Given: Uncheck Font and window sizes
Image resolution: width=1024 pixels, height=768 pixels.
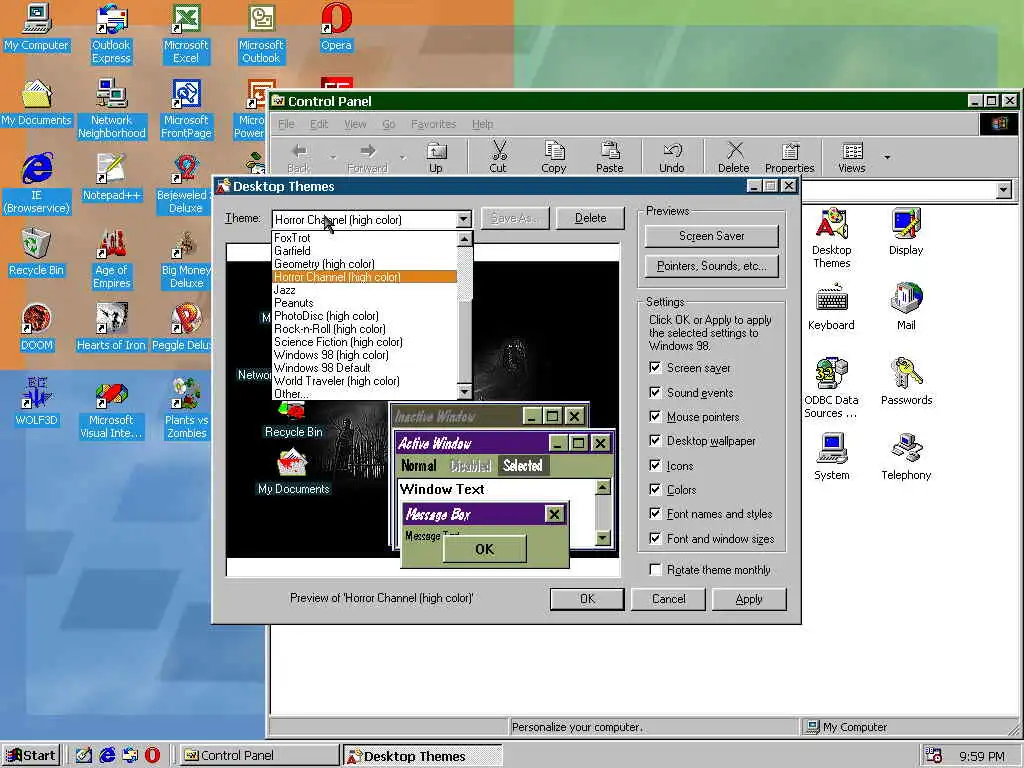Looking at the screenshot, I should [x=655, y=538].
